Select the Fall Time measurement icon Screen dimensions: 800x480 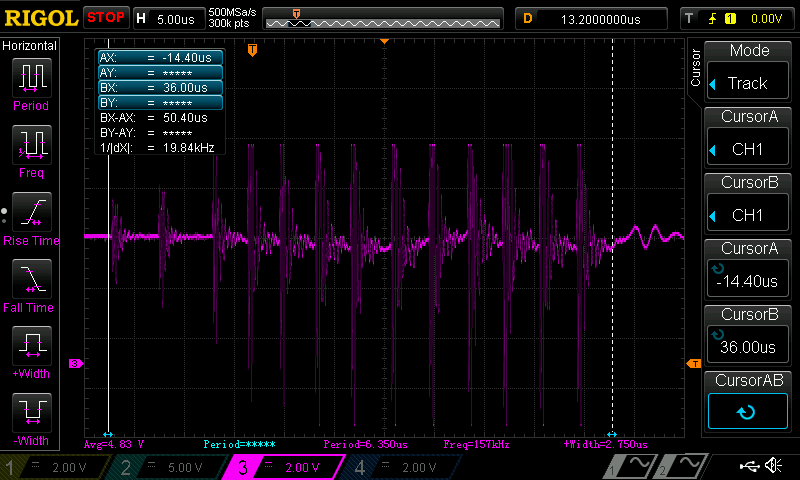30,280
